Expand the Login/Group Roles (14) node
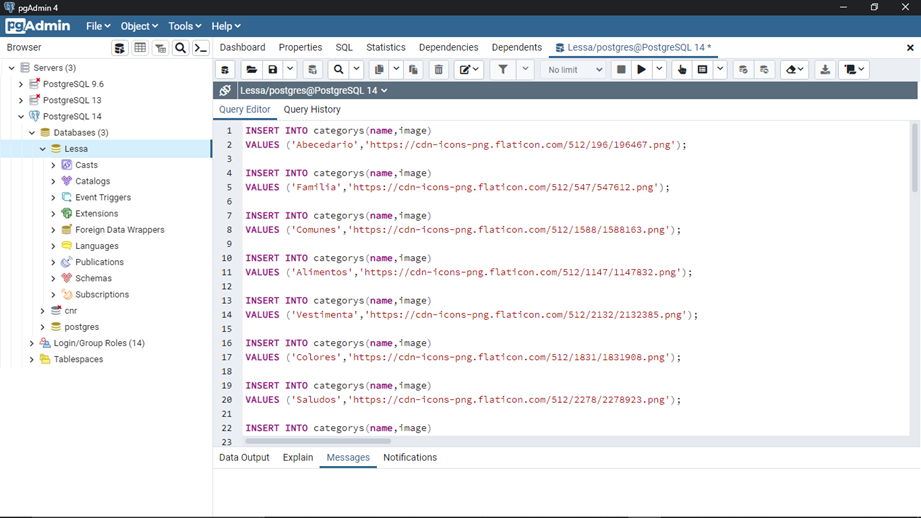Viewport: 921px width, 518px height. point(32,343)
